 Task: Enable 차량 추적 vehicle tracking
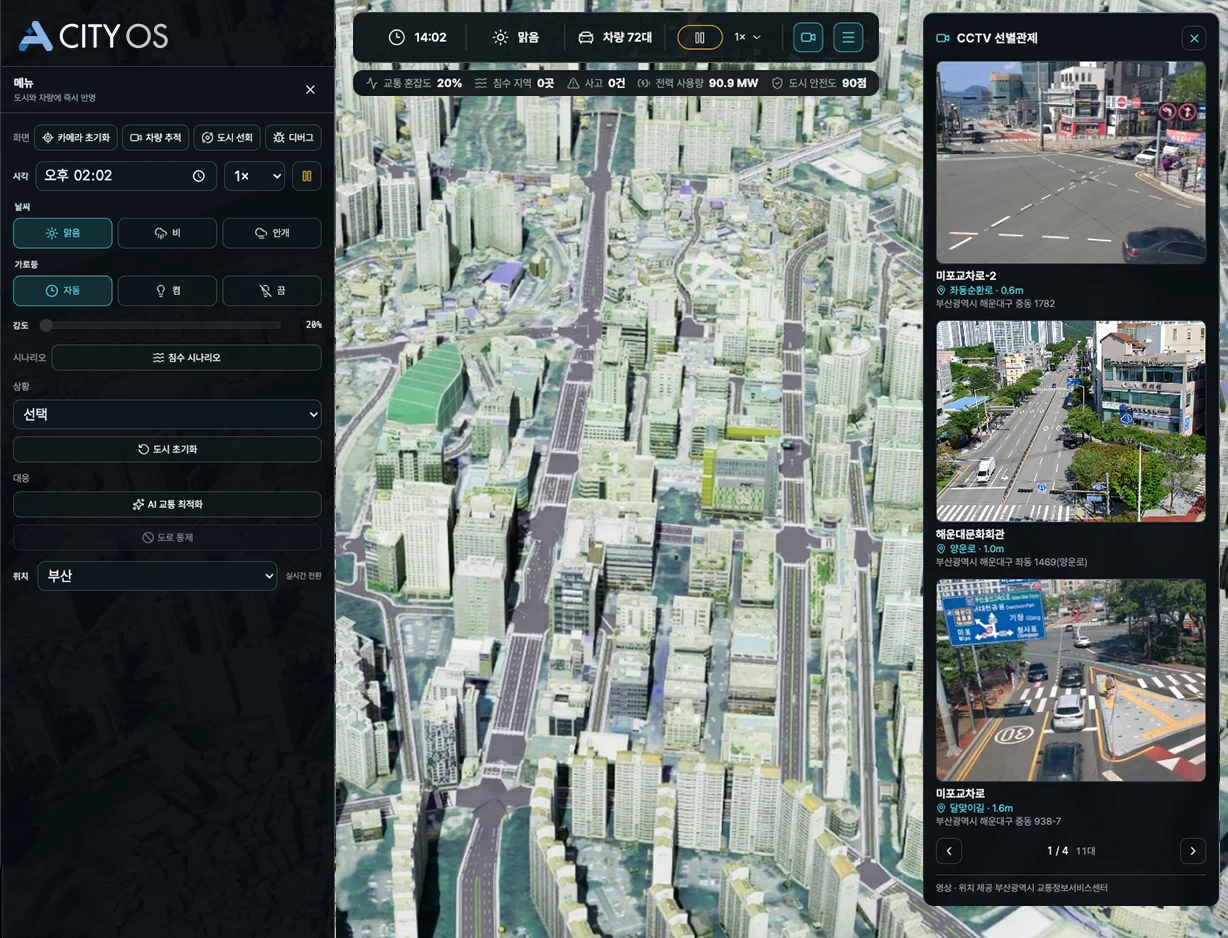click(x=155, y=137)
